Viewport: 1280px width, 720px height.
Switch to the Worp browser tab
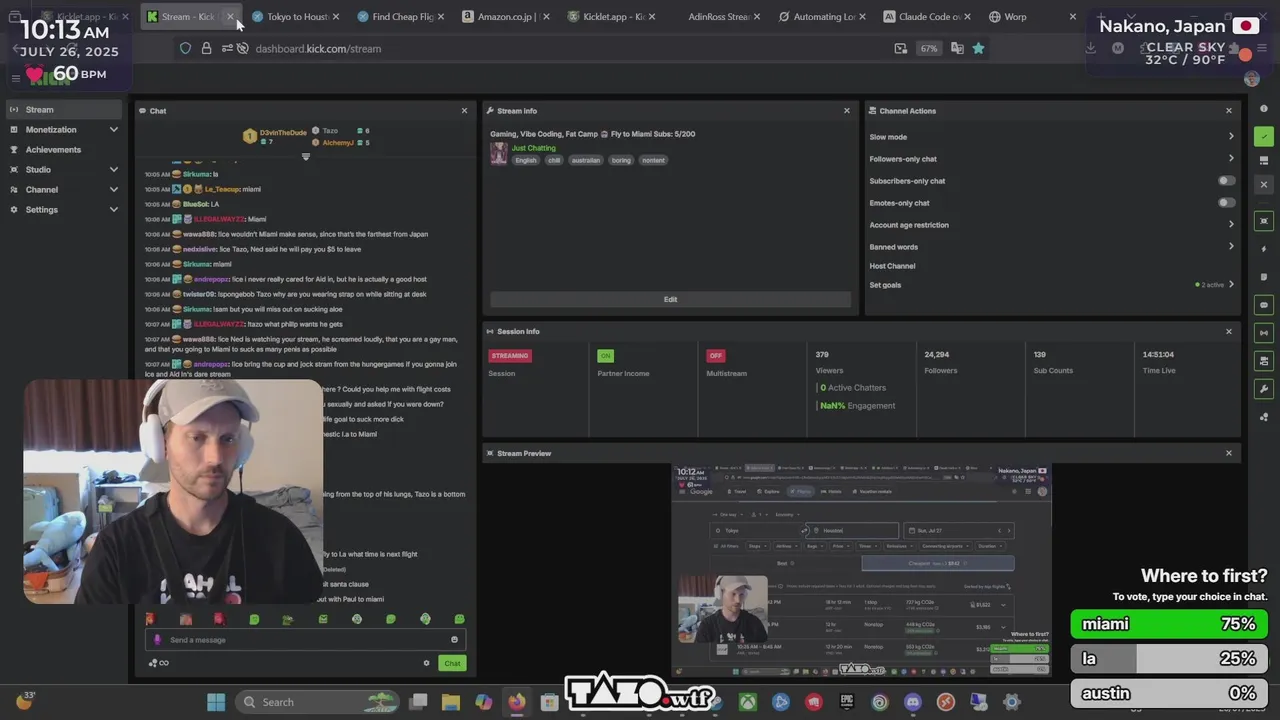[1033, 17]
